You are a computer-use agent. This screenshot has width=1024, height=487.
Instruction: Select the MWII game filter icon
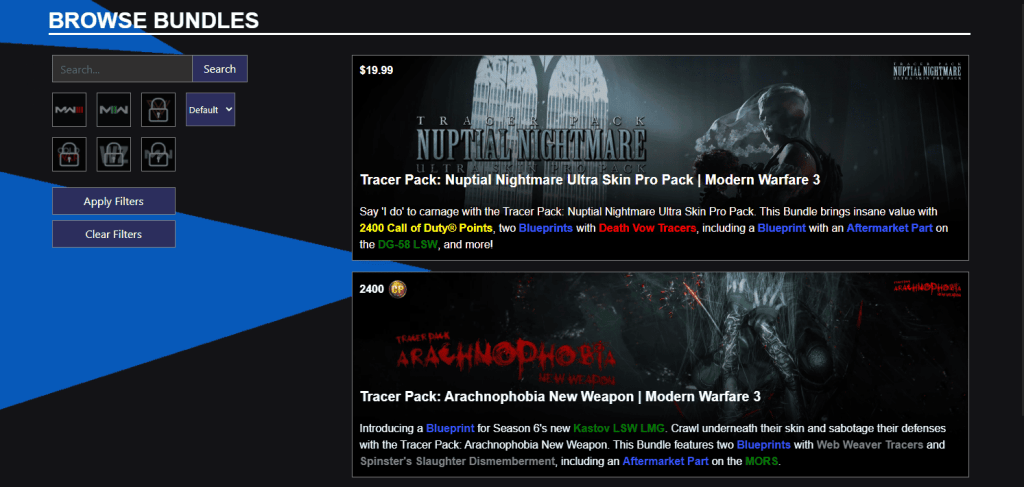pos(114,110)
